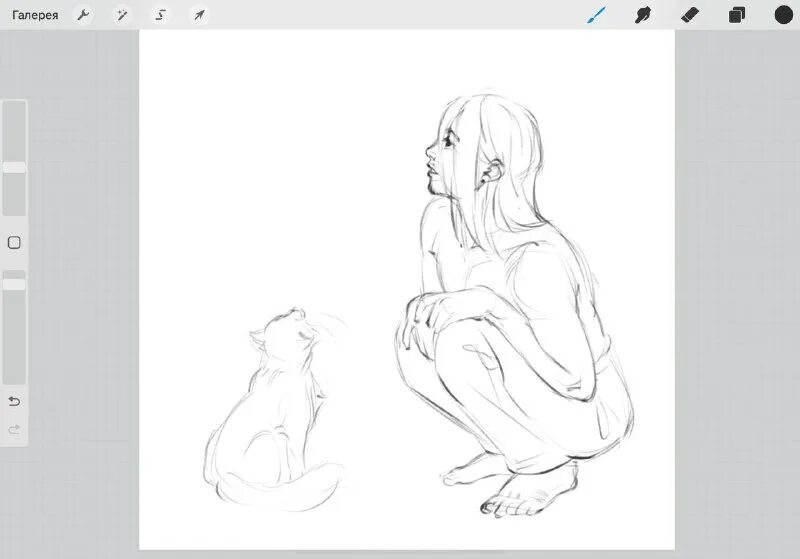The image size is (800, 559).
Task: Select the Eraser tool
Action: click(690, 15)
